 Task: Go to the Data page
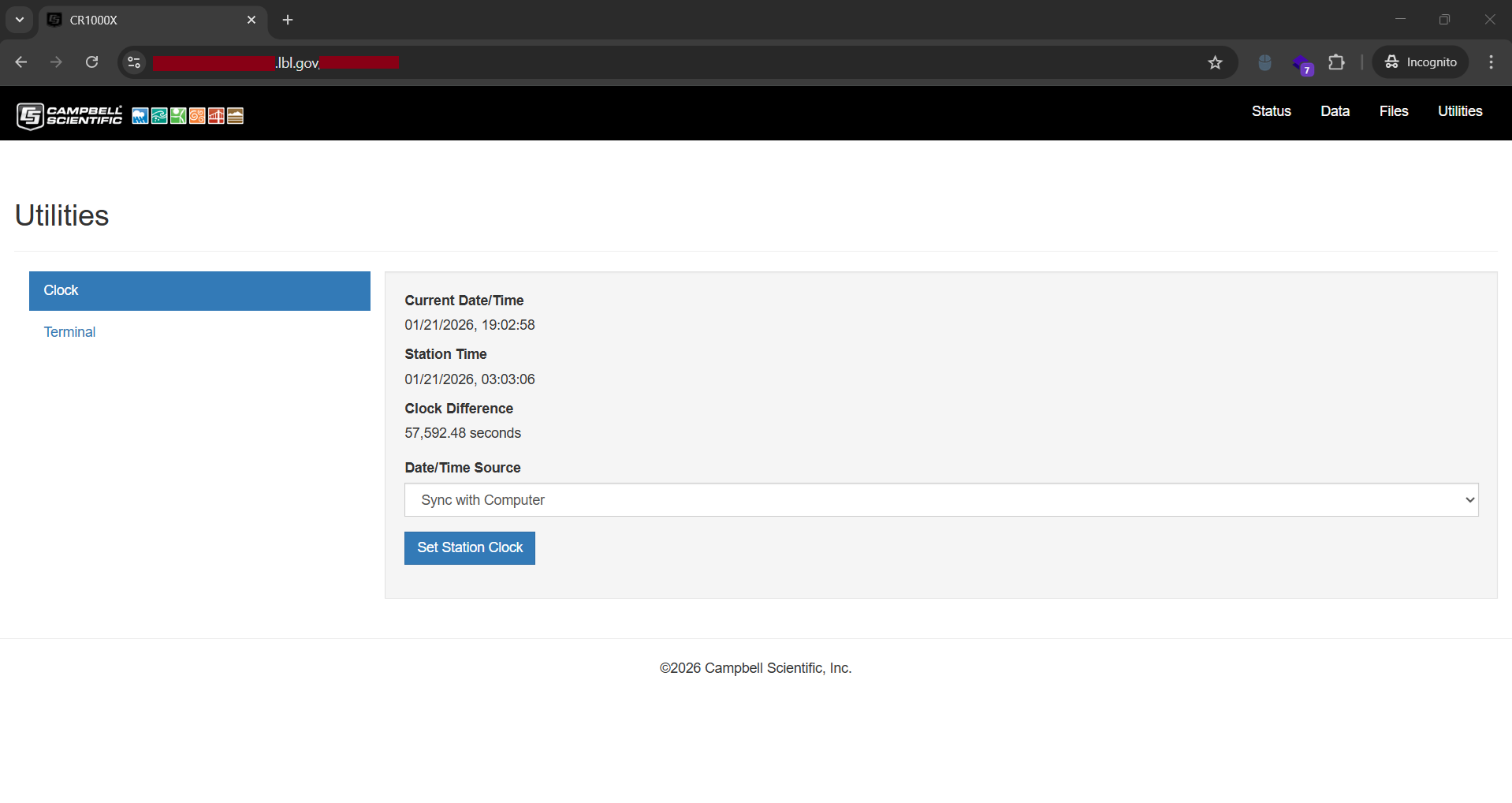click(1335, 111)
